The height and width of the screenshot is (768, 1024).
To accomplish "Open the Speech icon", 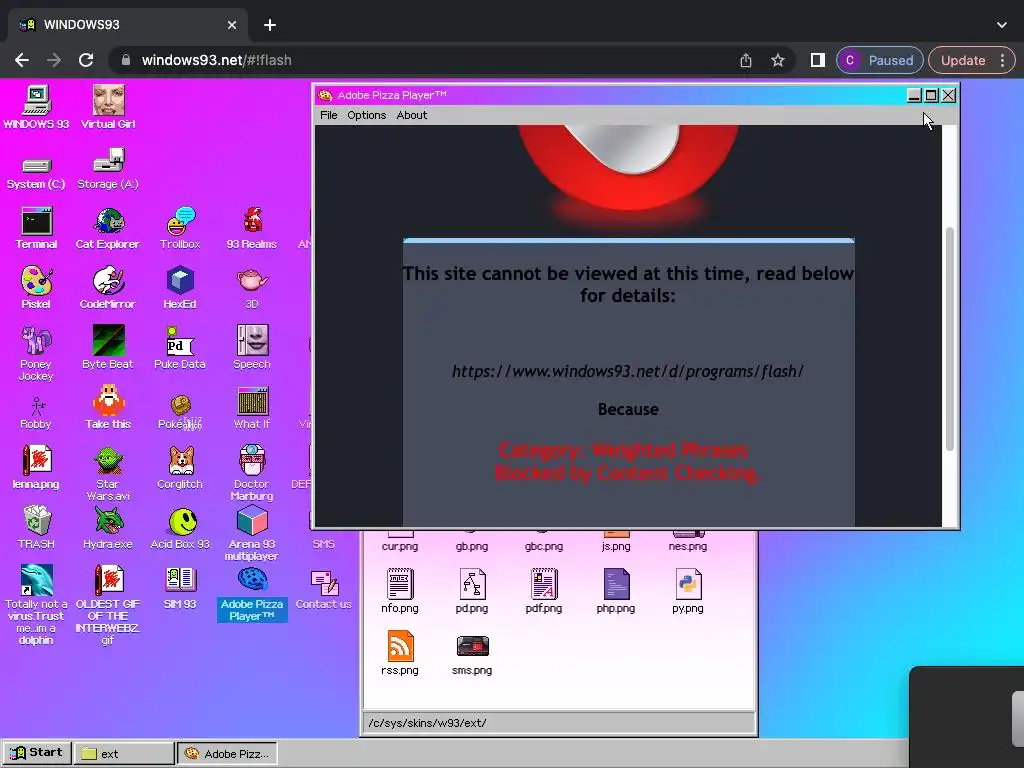I will click(251, 347).
